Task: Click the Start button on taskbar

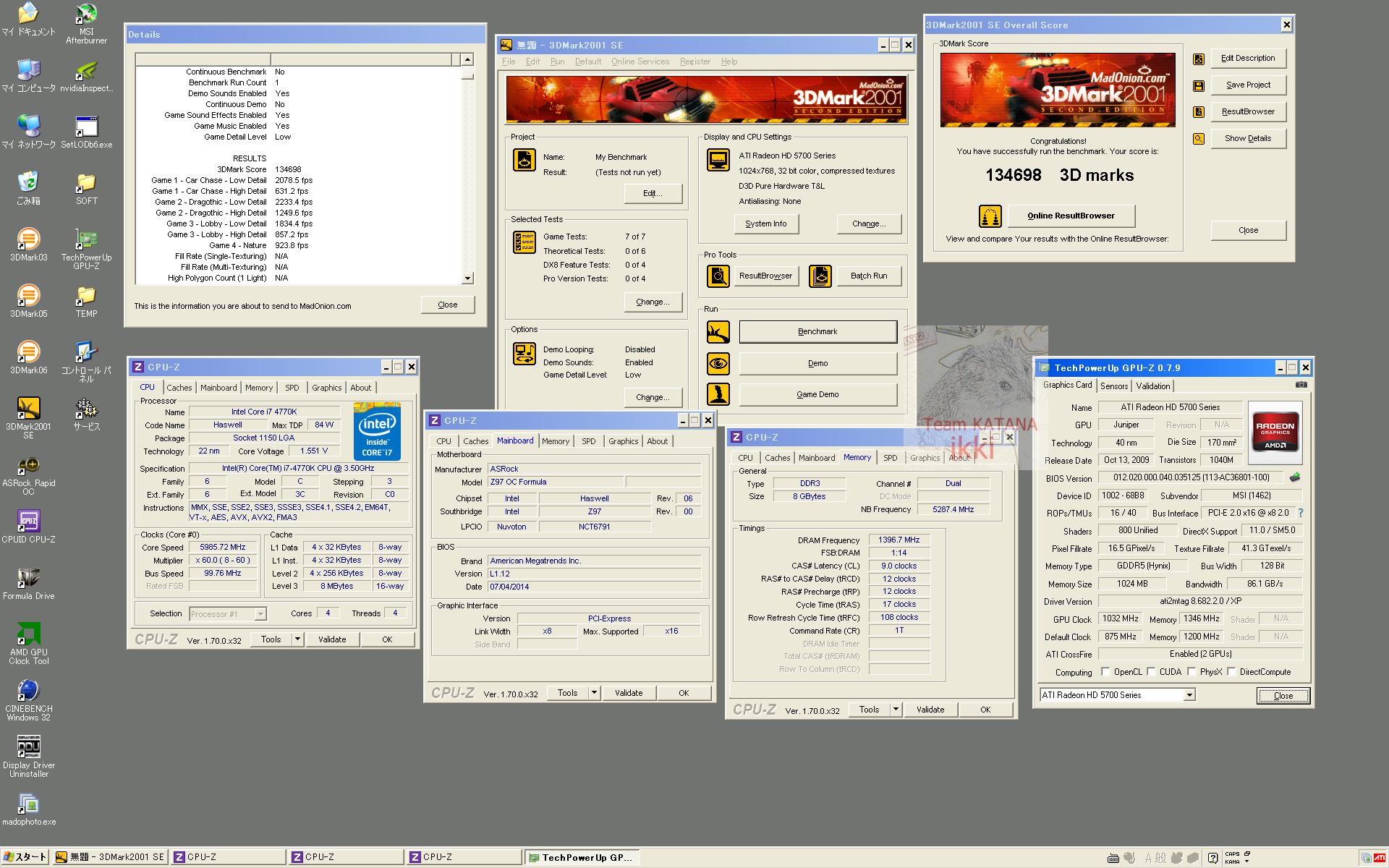Action: [25, 857]
